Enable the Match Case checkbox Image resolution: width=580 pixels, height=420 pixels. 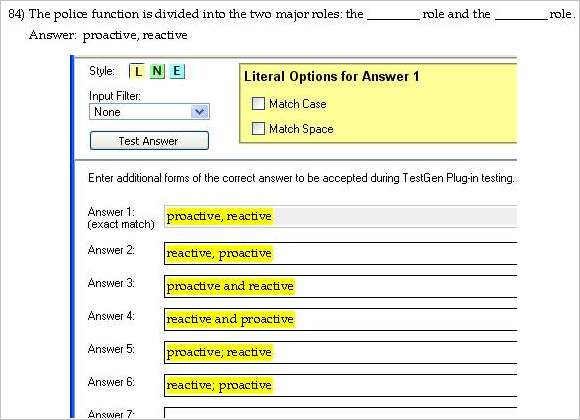(x=258, y=104)
